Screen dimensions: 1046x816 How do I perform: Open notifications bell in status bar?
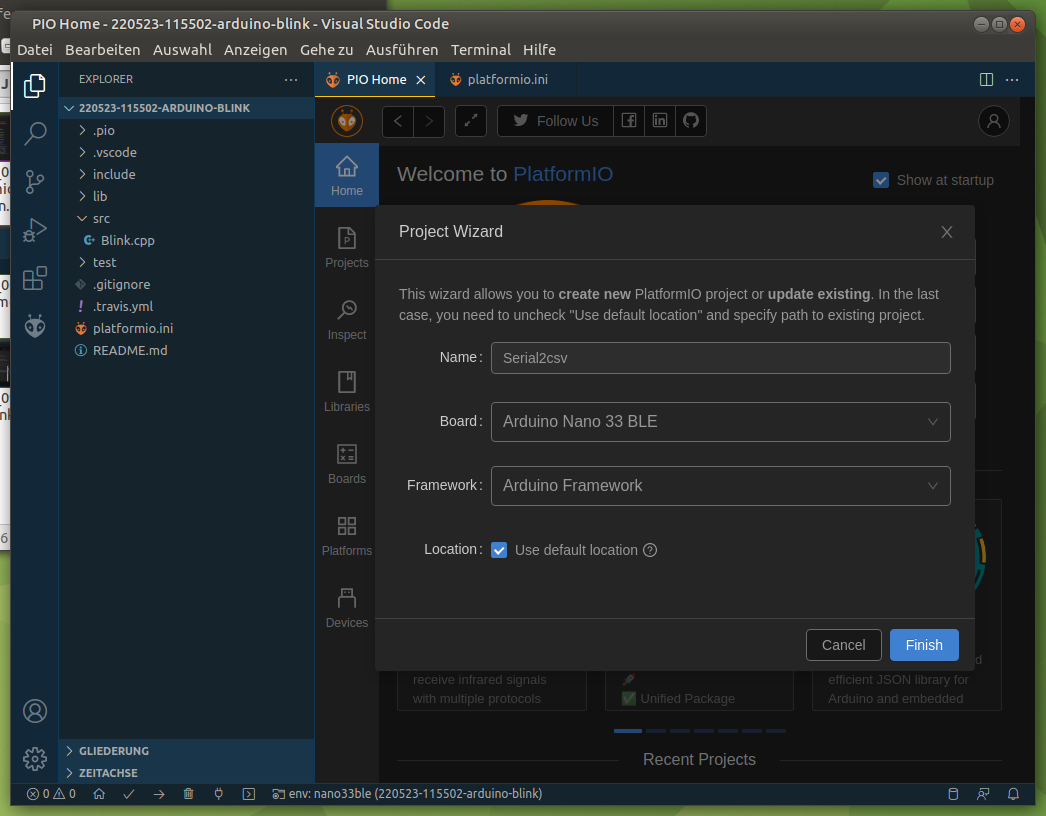pos(1013,794)
